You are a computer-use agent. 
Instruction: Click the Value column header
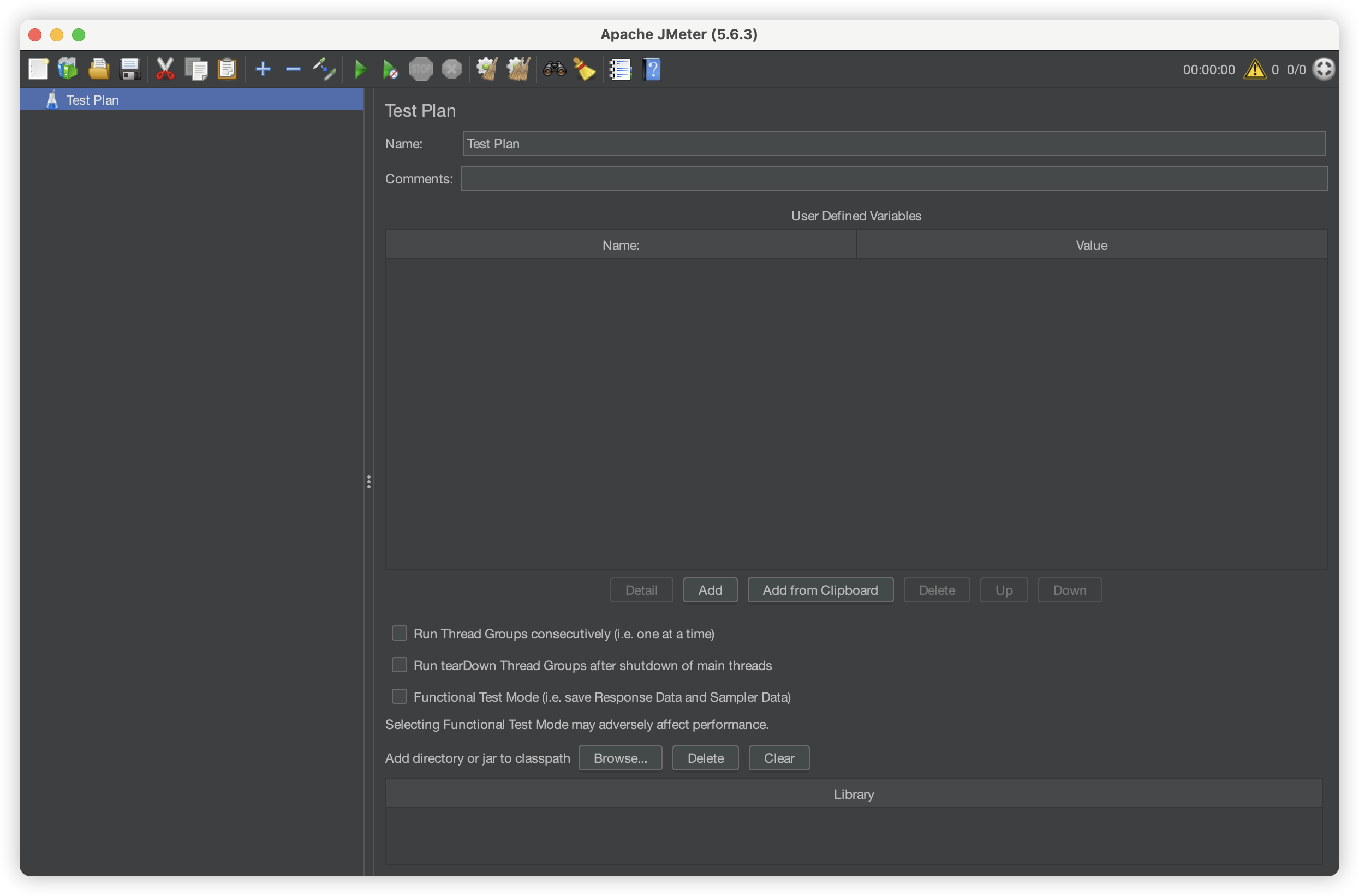coord(1091,244)
